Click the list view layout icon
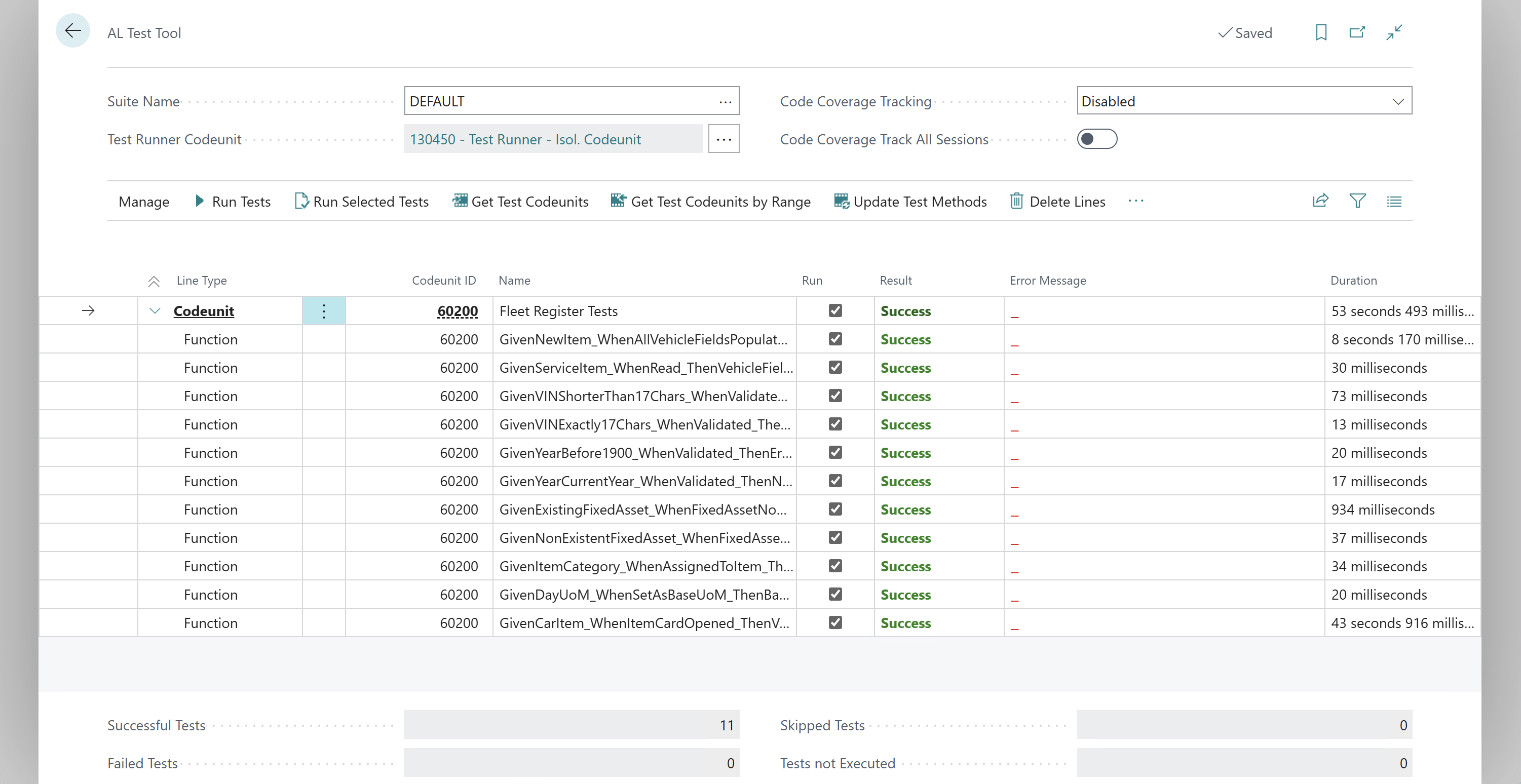1521x784 pixels. click(x=1394, y=201)
